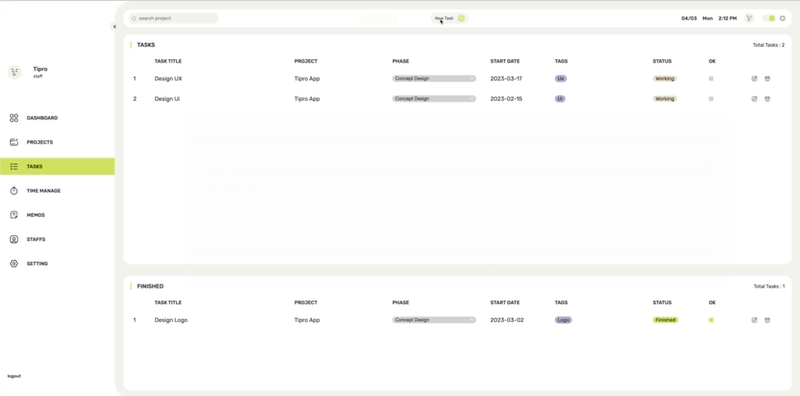The width and height of the screenshot is (800, 396).
Task: Delete the Design Logo task
Action: 767,320
